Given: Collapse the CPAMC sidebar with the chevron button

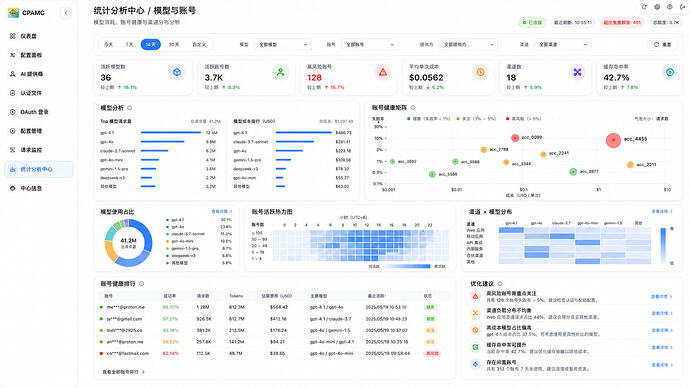Looking at the screenshot, I should [x=66, y=13].
